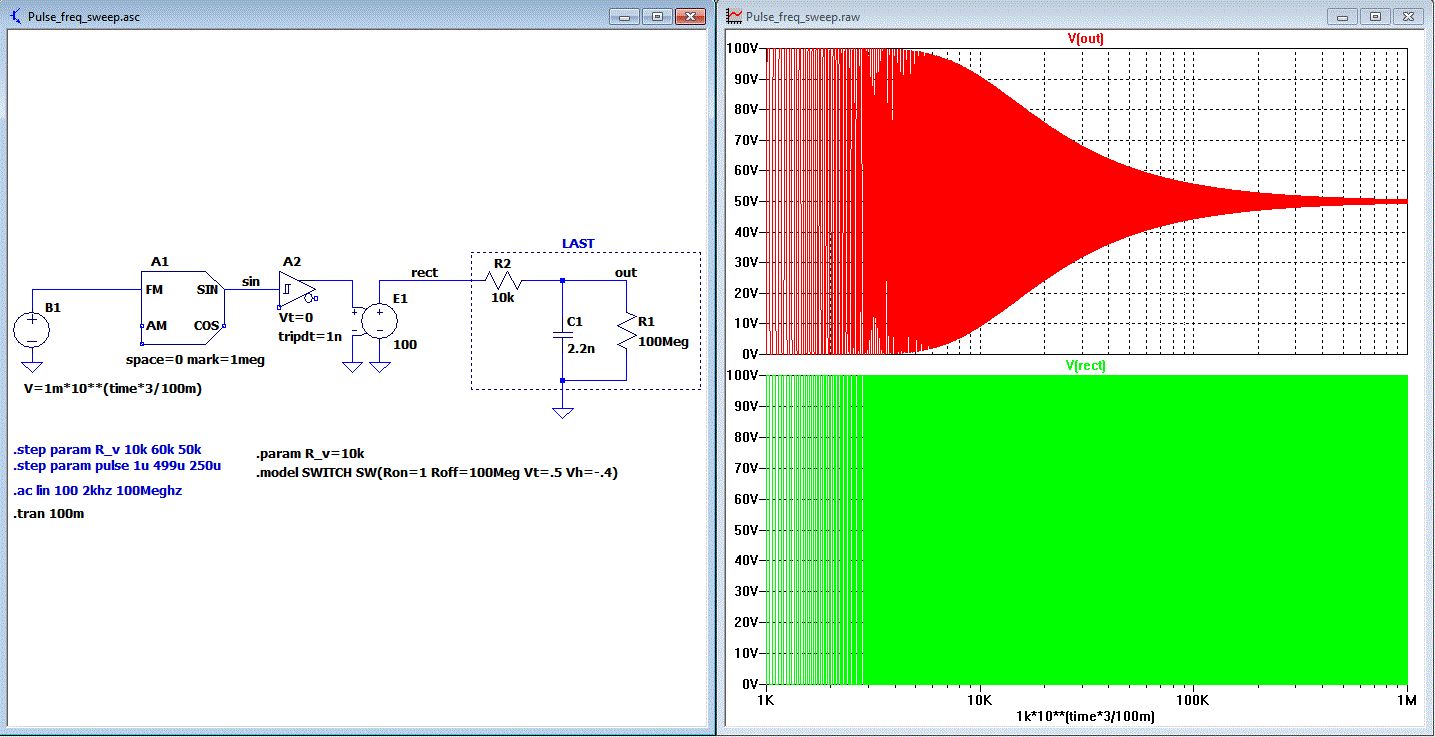
Task: Click the R2 10k resistor
Action: [502, 281]
